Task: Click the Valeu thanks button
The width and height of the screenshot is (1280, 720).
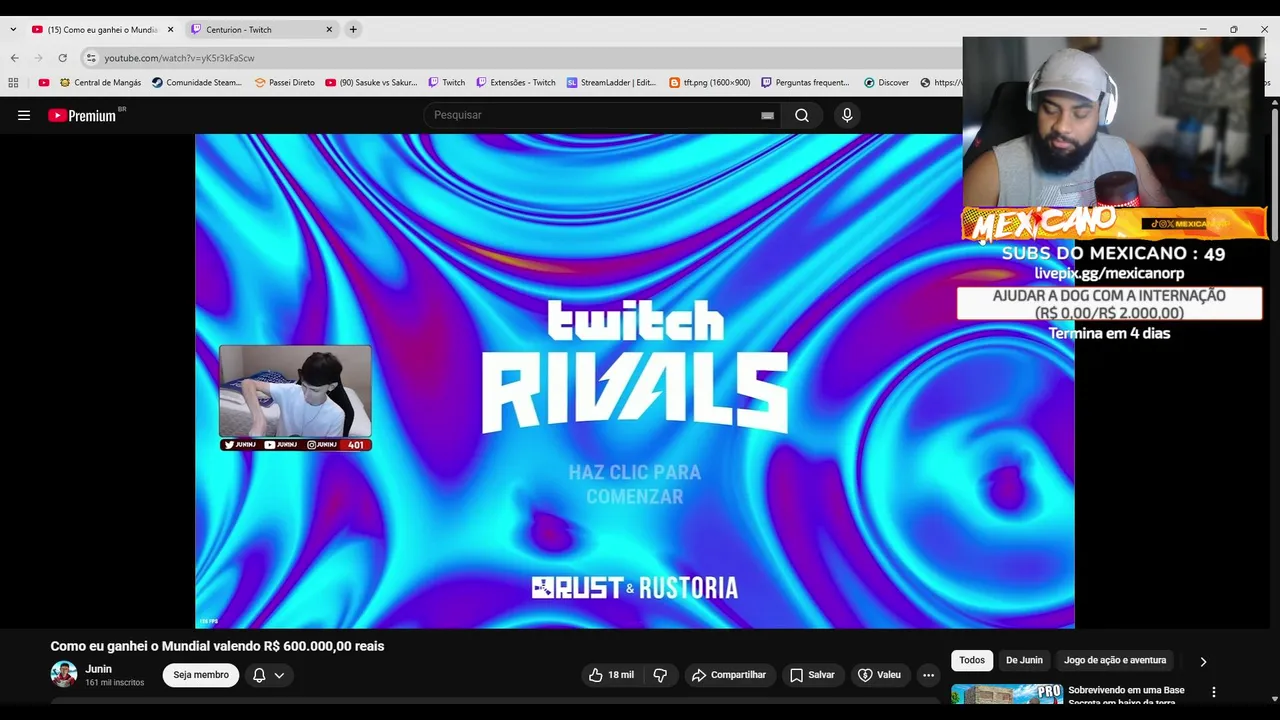Action: (880, 675)
